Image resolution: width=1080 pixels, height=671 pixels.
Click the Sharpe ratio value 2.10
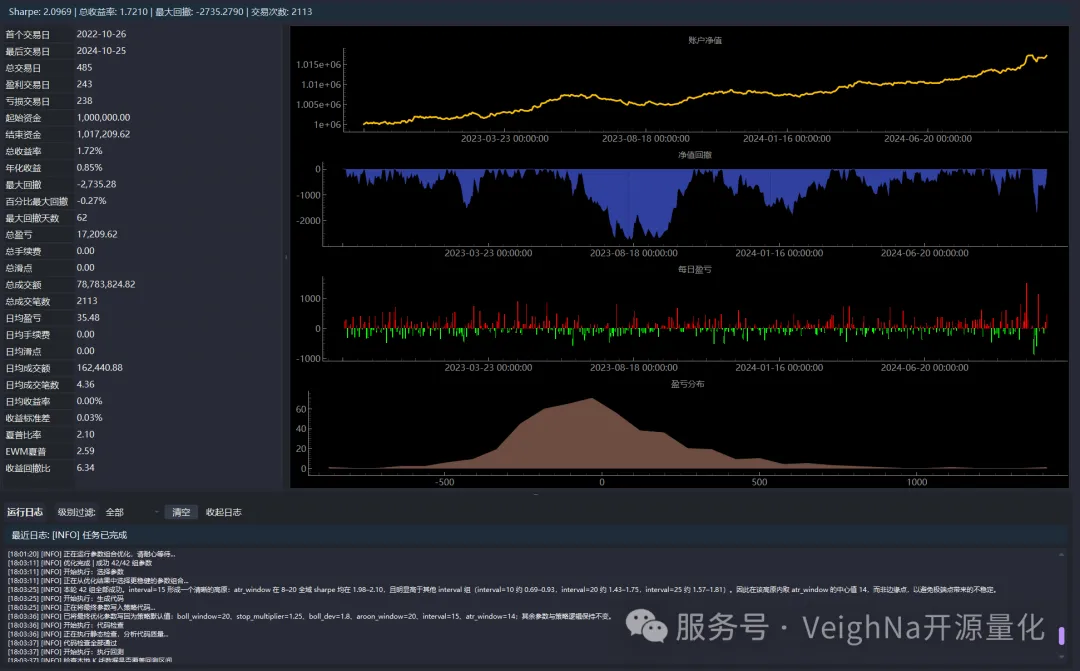85,435
